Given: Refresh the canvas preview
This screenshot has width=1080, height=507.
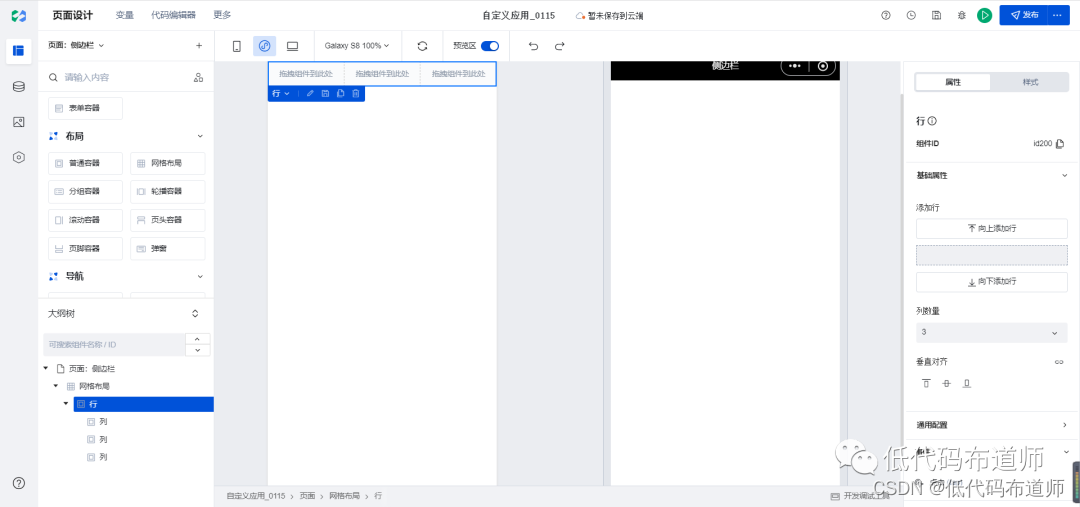Looking at the screenshot, I should coord(422,46).
